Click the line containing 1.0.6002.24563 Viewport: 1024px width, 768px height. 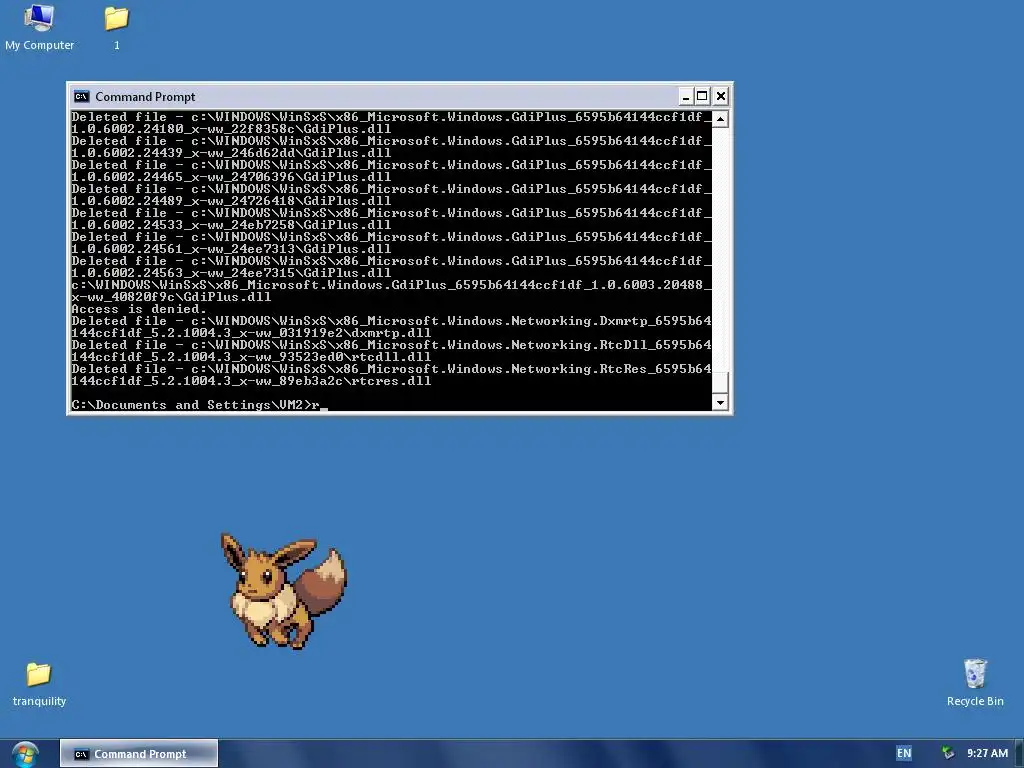(x=231, y=273)
